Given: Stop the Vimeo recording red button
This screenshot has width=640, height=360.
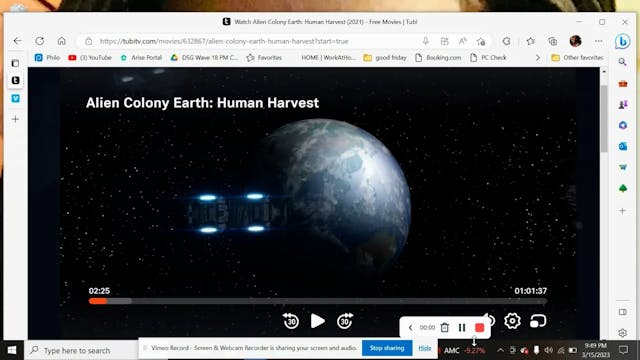Looking at the screenshot, I should 480,328.
